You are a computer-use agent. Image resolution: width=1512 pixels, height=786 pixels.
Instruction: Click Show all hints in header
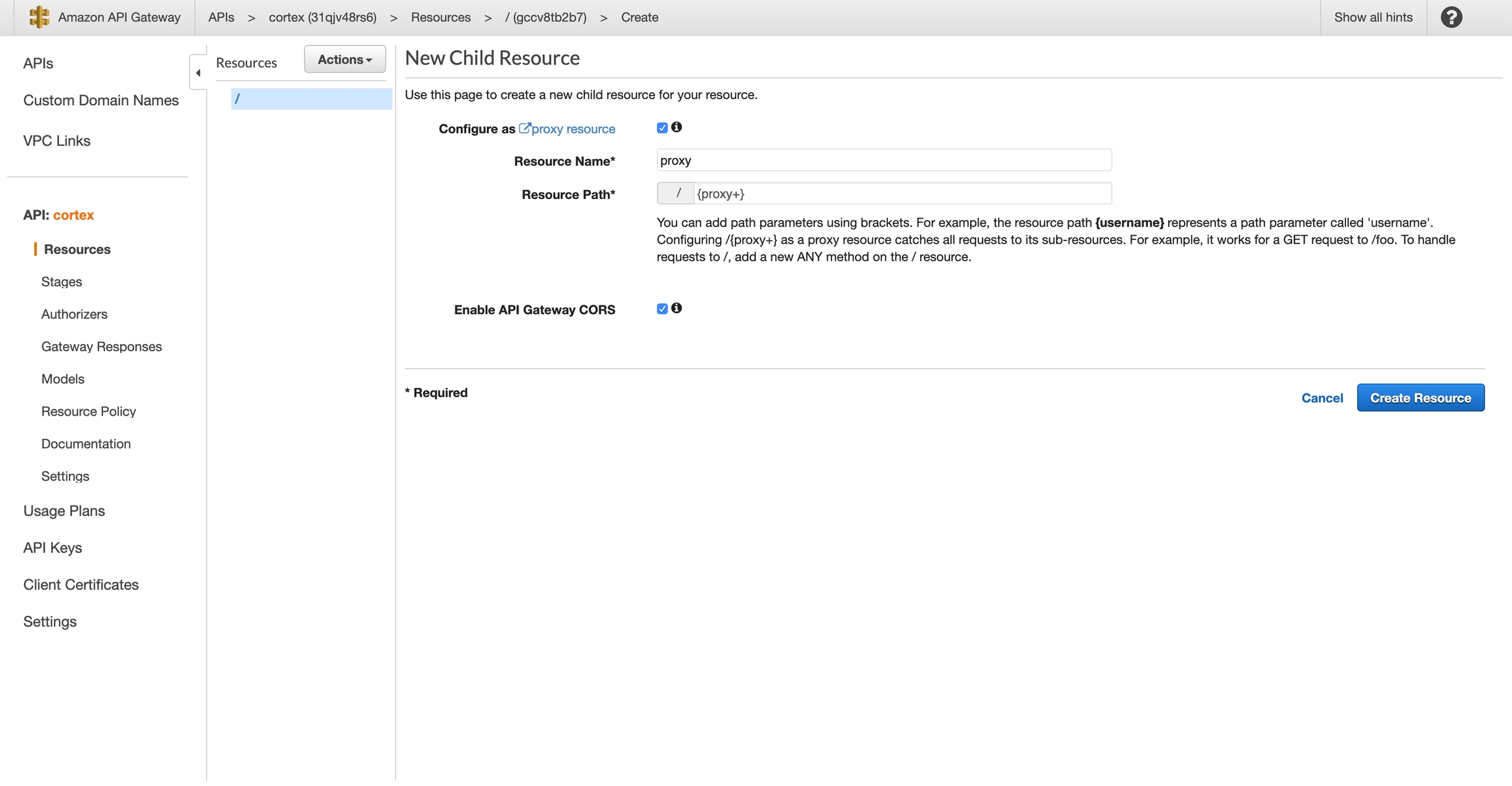1373,17
